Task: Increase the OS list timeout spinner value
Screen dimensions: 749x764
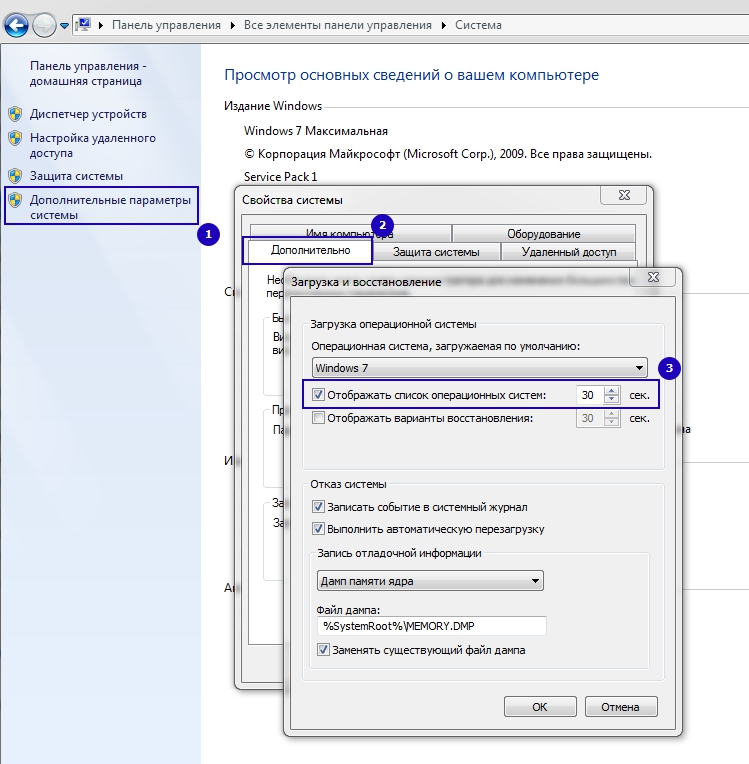Action: coord(612,391)
